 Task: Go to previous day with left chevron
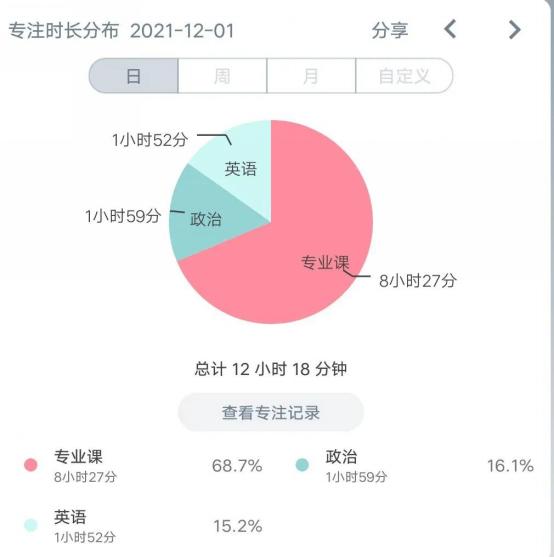[x=450, y=29]
